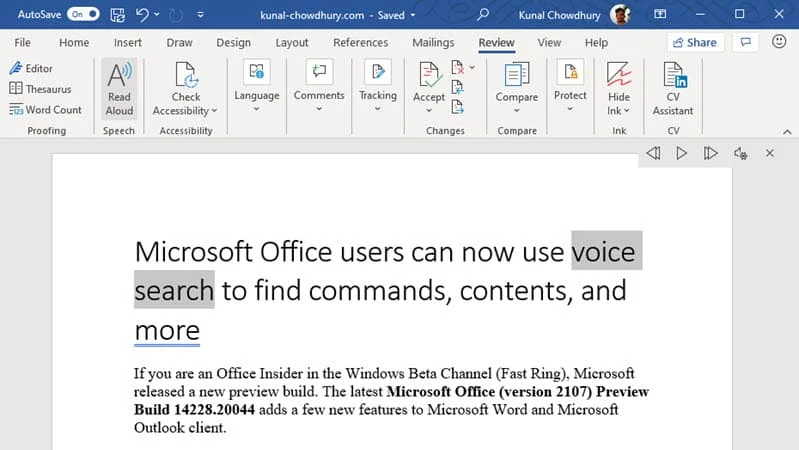Open the Design tab
799x450 pixels.
point(233,43)
